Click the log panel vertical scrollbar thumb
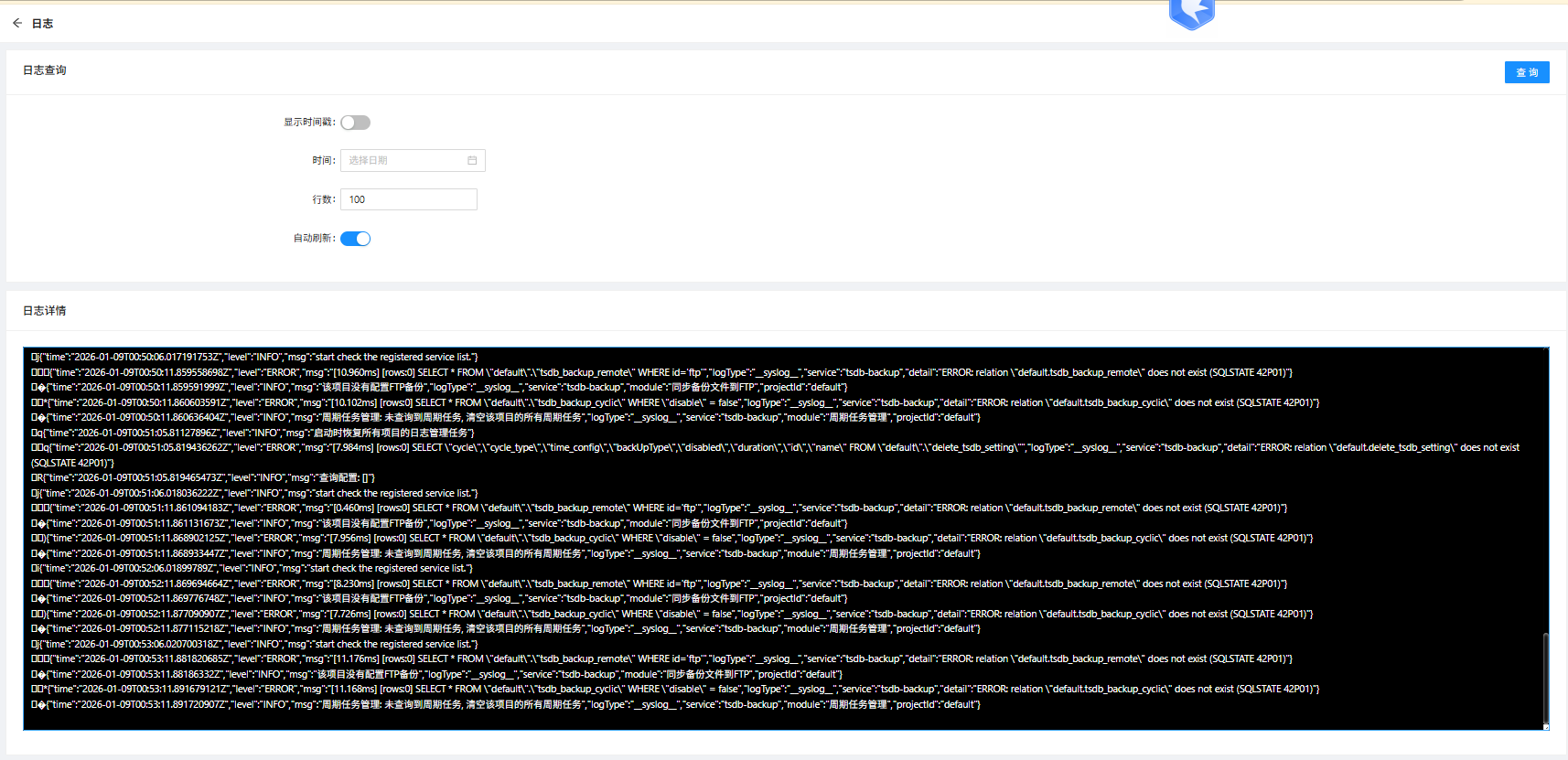Screen dimensions: 1568x760 click(x=1545, y=677)
